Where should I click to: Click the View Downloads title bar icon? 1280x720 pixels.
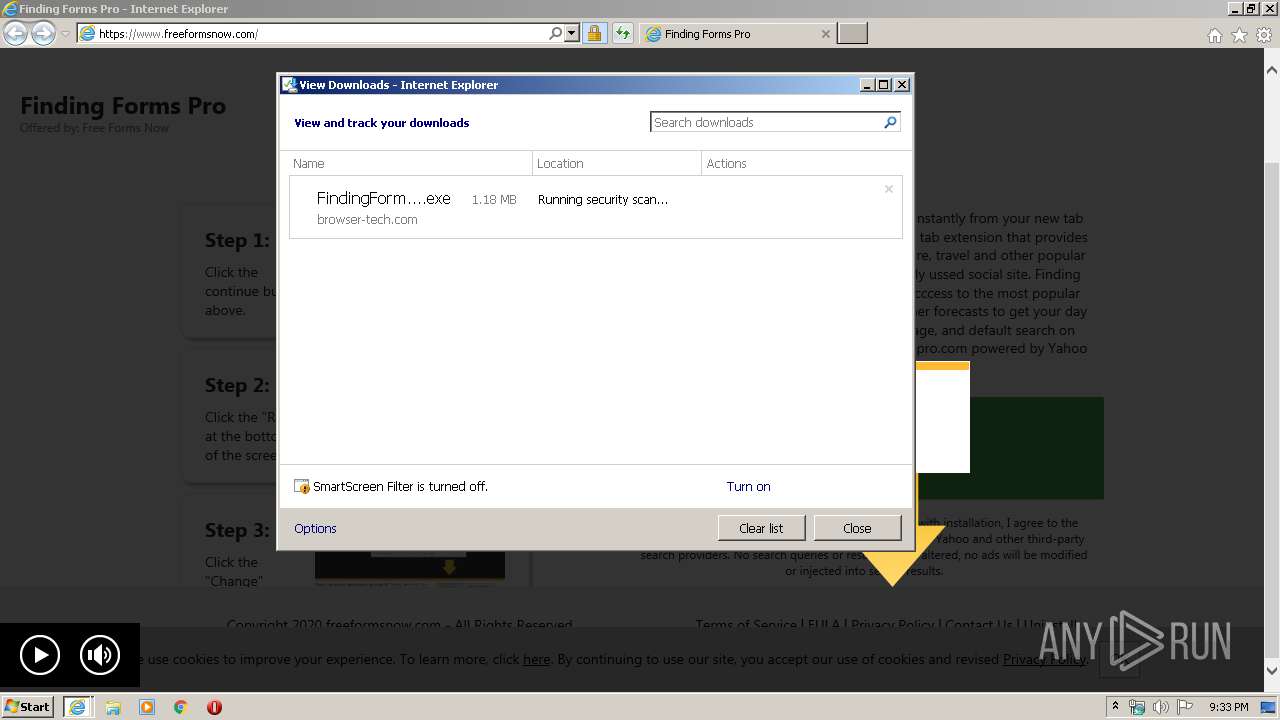tap(289, 85)
